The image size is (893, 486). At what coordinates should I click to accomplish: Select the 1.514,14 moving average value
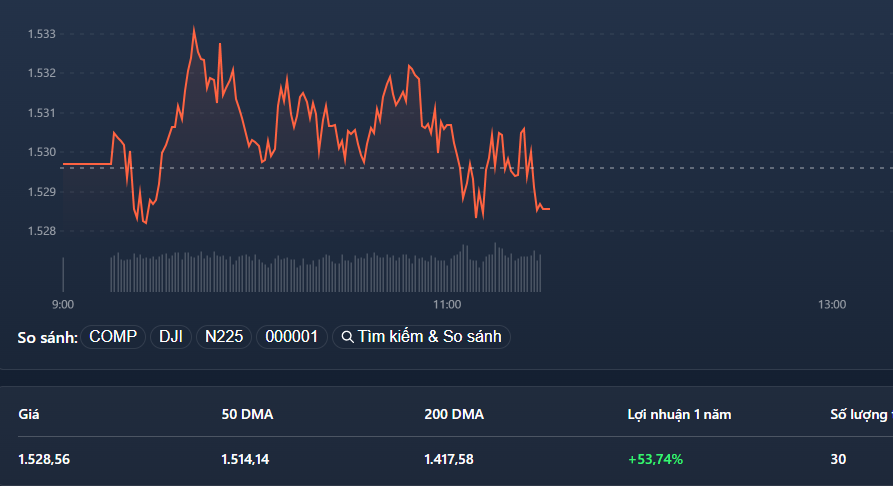tap(247, 459)
